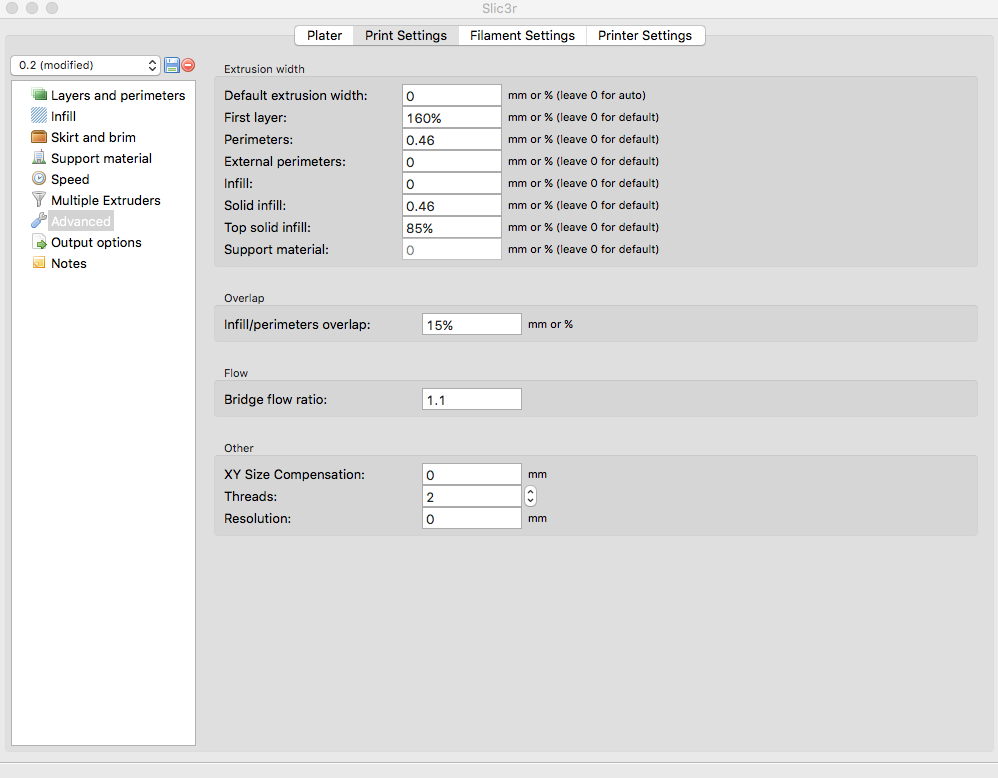Viewport: 998px width, 778px height.
Task: Click the red delete preset icon
Action: [x=188, y=65]
